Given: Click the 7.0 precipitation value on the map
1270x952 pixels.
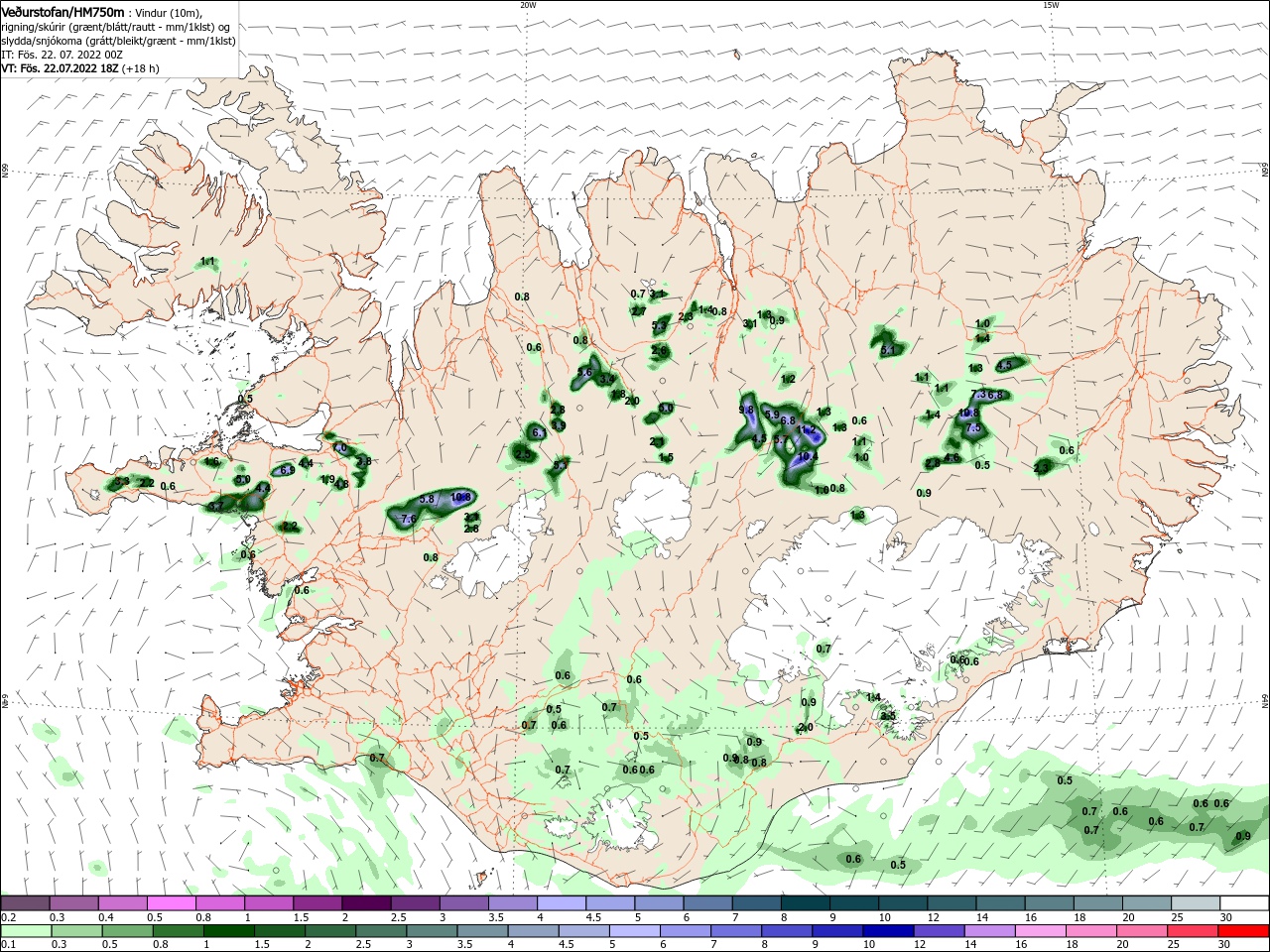Looking at the screenshot, I should 340,448.
